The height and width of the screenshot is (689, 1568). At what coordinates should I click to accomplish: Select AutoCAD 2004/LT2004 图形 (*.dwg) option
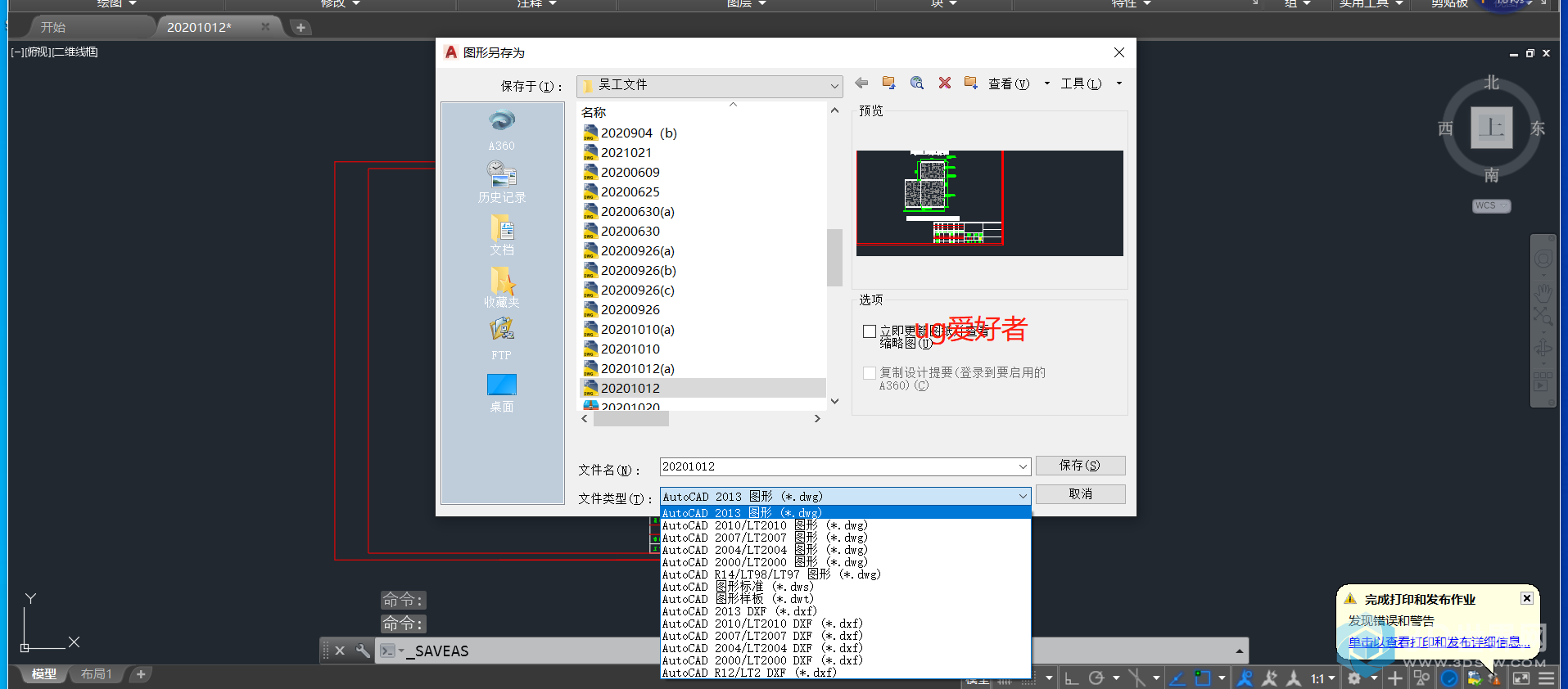(845, 550)
